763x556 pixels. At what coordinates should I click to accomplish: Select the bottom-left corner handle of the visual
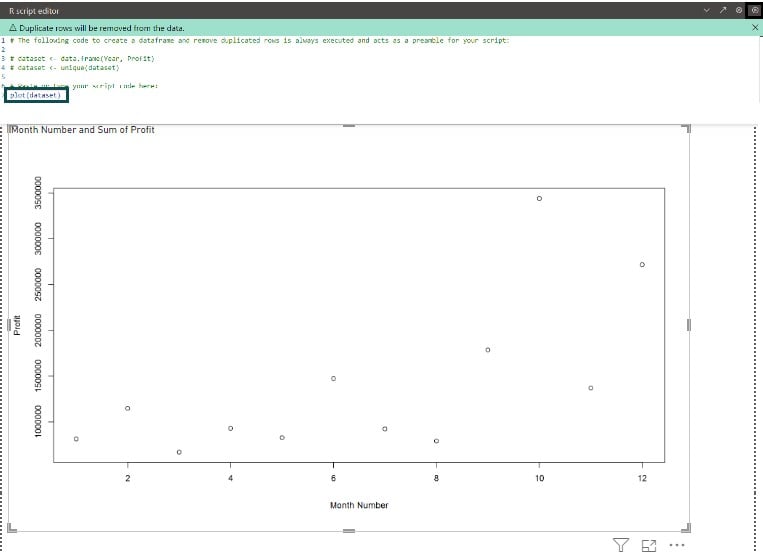12,528
